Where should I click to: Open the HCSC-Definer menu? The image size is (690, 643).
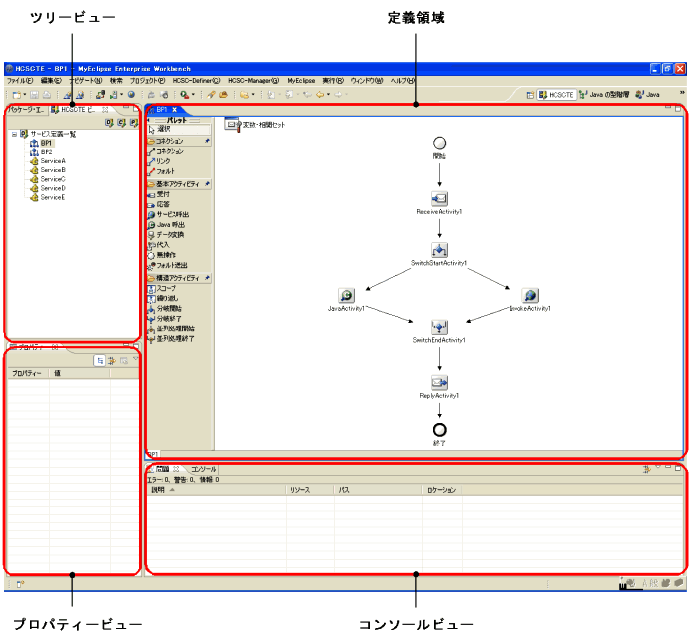coord(196,81)
